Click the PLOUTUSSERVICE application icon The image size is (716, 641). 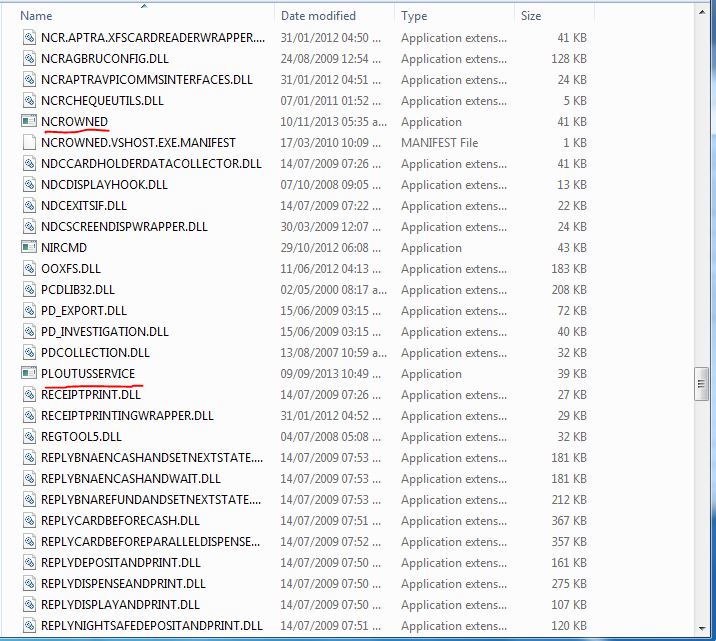point(29,373)
